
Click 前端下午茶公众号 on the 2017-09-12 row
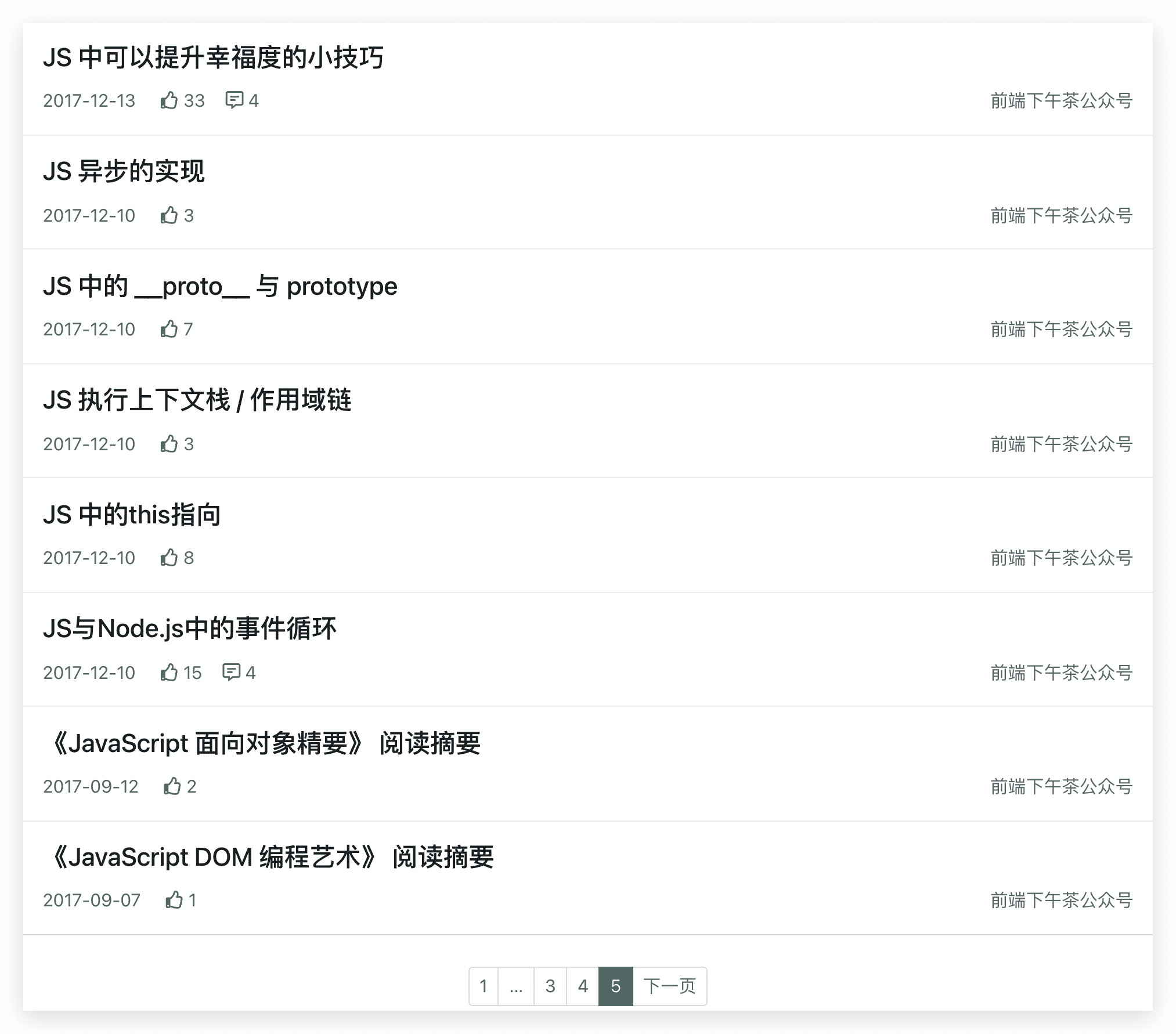pyautogui.click(x=1062, y=786)
